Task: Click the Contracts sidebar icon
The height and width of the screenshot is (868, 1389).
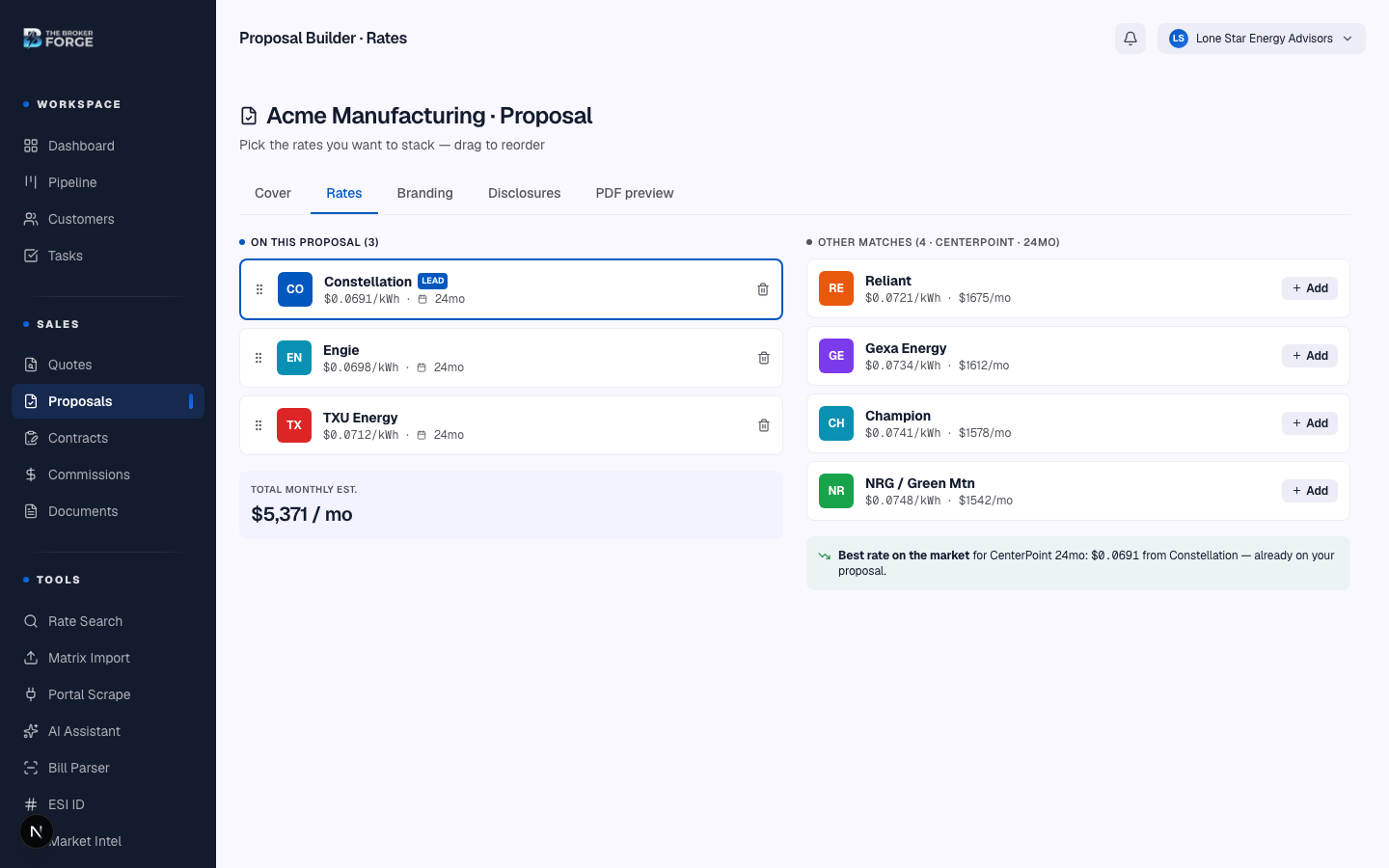Action: pyautogui.click(x=31, y=438)
